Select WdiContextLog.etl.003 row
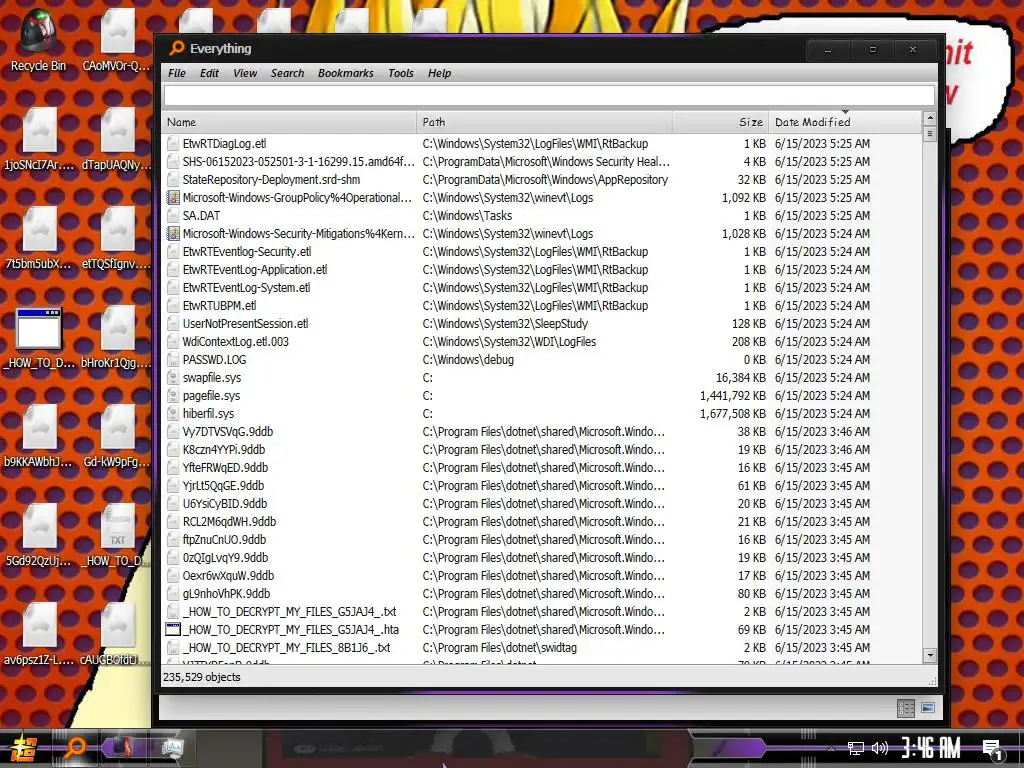The width and height of the screenshot is (1024, 768). coord(542,342)
